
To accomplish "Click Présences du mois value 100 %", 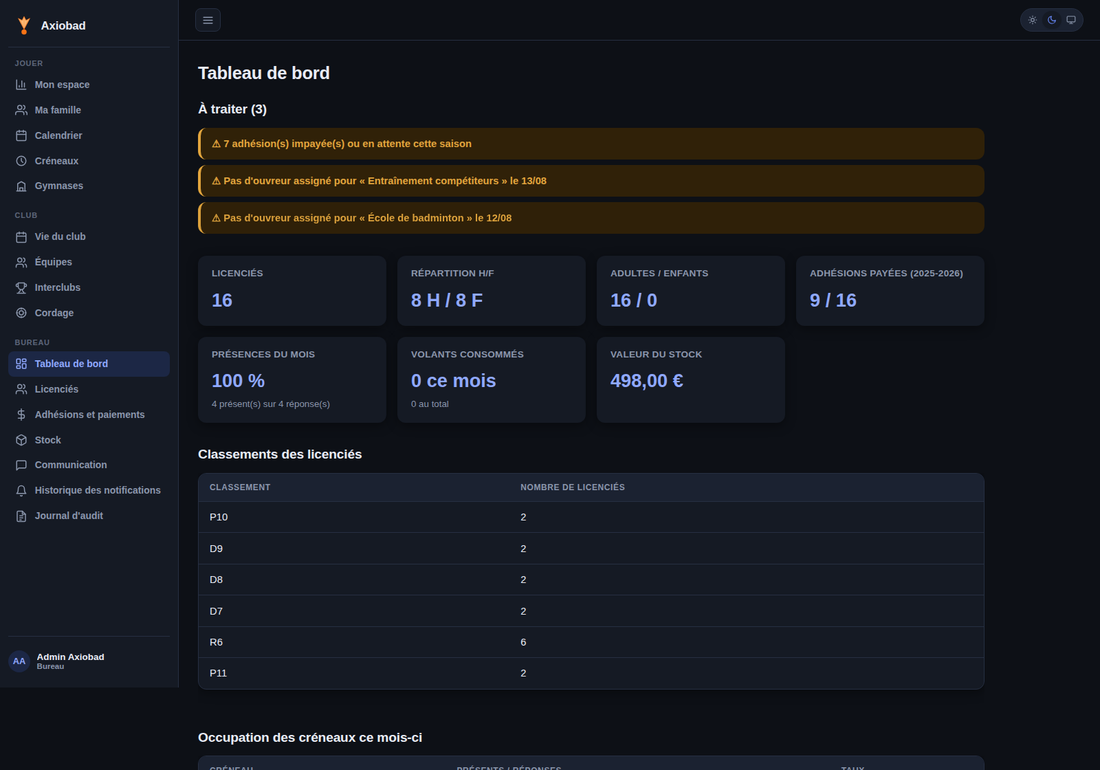I will [x=238, y=381].
